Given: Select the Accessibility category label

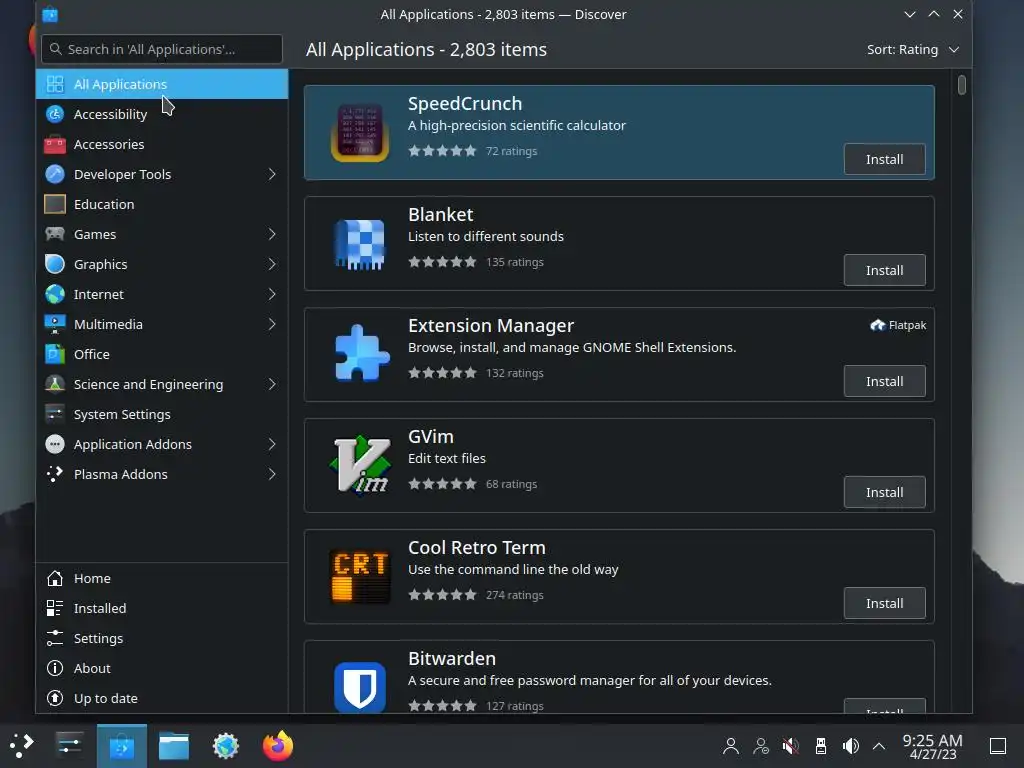Looking at the screenshot, I should tap(110, 114).
